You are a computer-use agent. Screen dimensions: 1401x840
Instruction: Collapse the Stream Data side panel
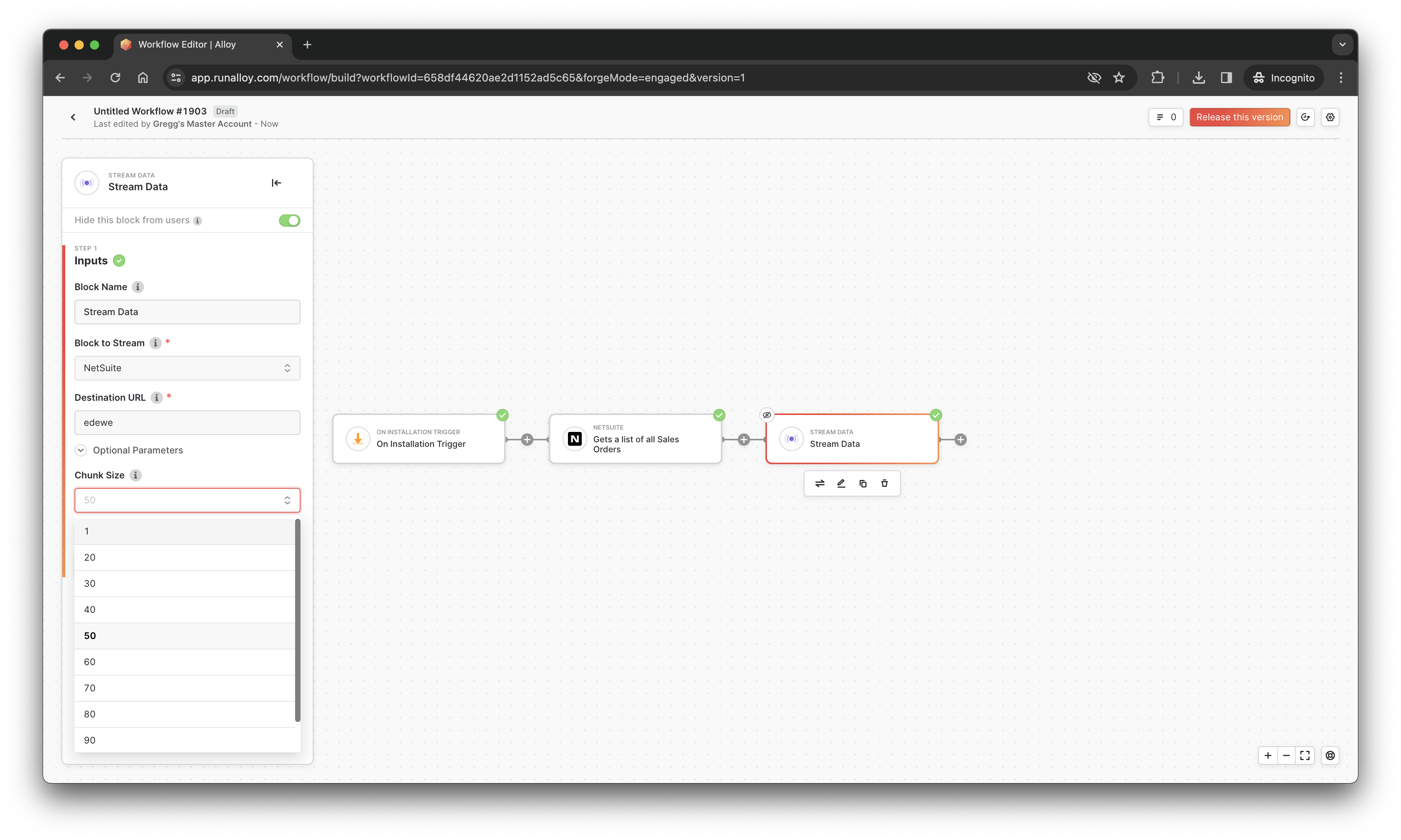[x=276, y=183]
